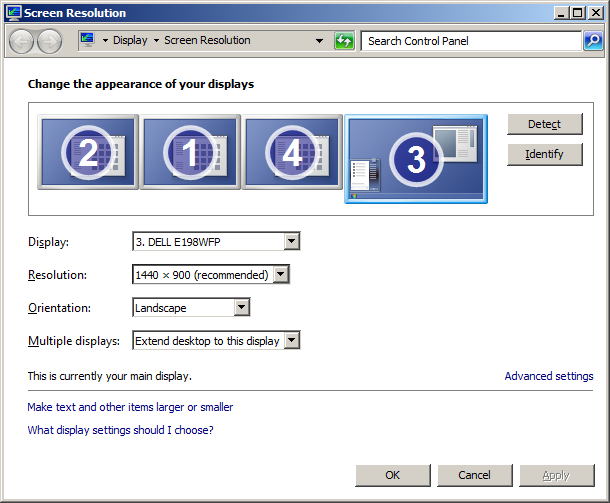Refresh the address bar
The width and height of the screenshot is (610, 503).
[344, 41]
